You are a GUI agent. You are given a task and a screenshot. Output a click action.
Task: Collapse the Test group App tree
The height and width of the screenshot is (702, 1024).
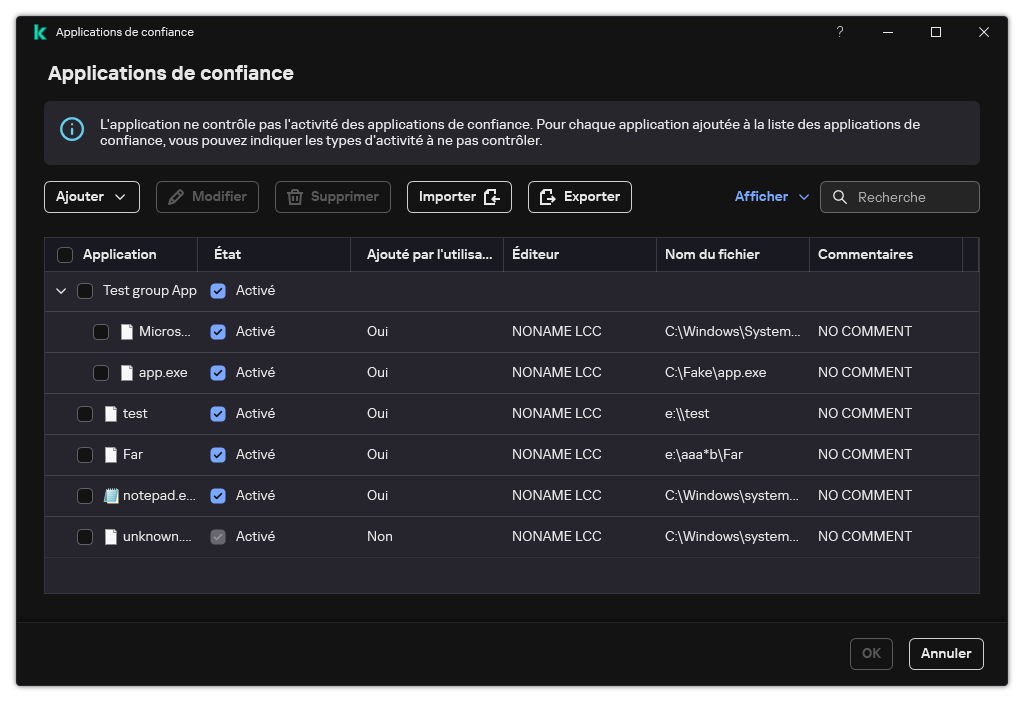[61, 290]
